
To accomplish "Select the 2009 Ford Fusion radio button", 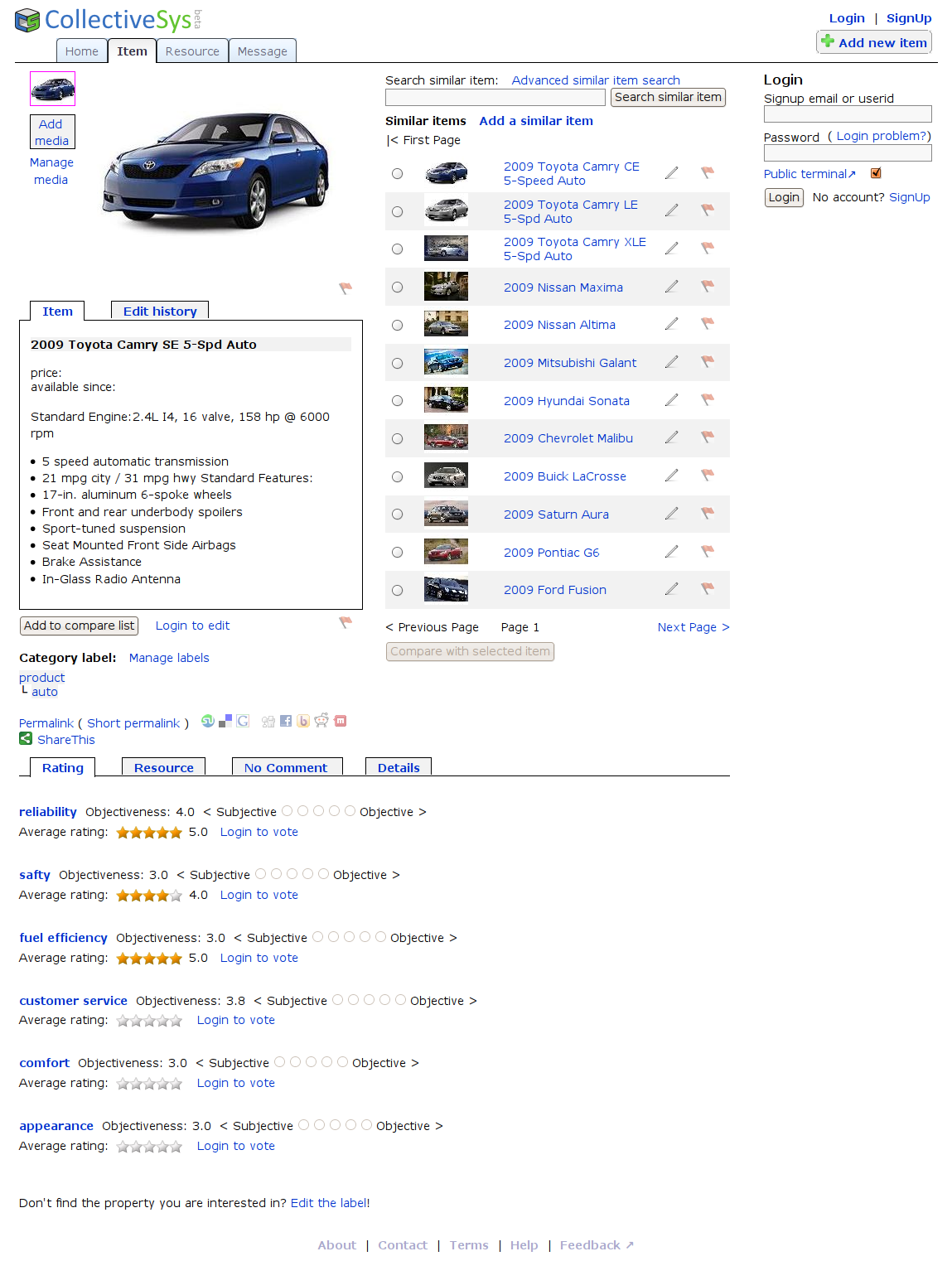I will click(398, 590).
